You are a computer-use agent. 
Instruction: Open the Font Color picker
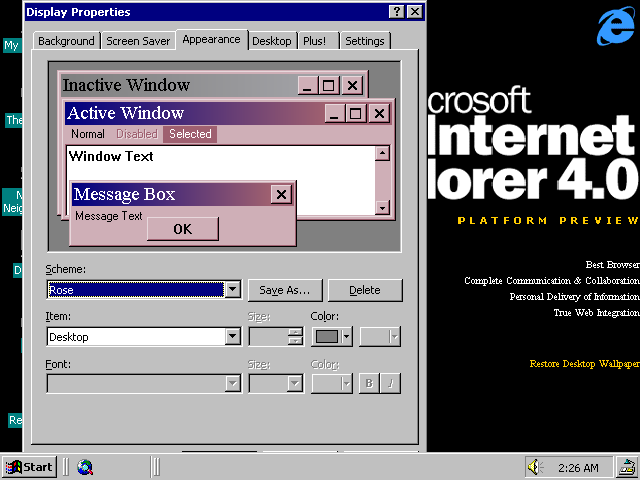point(331,384)
